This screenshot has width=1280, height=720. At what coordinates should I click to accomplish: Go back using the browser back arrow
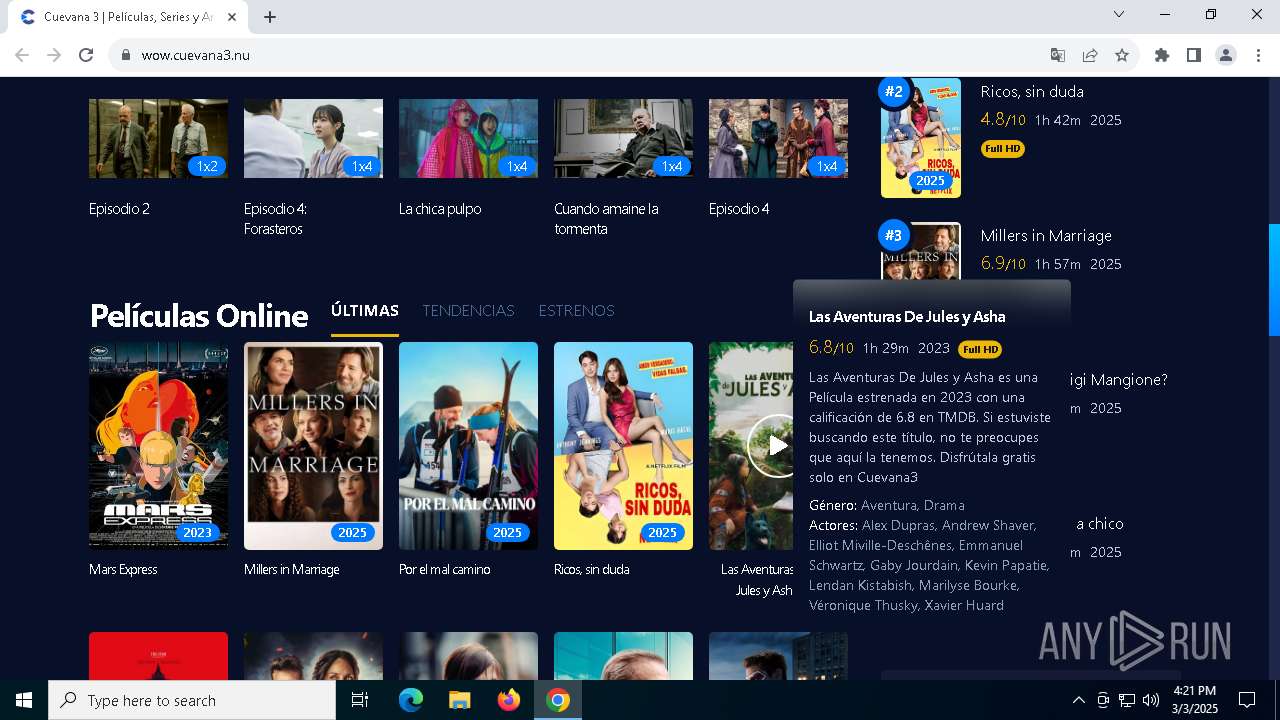[22, 55]
